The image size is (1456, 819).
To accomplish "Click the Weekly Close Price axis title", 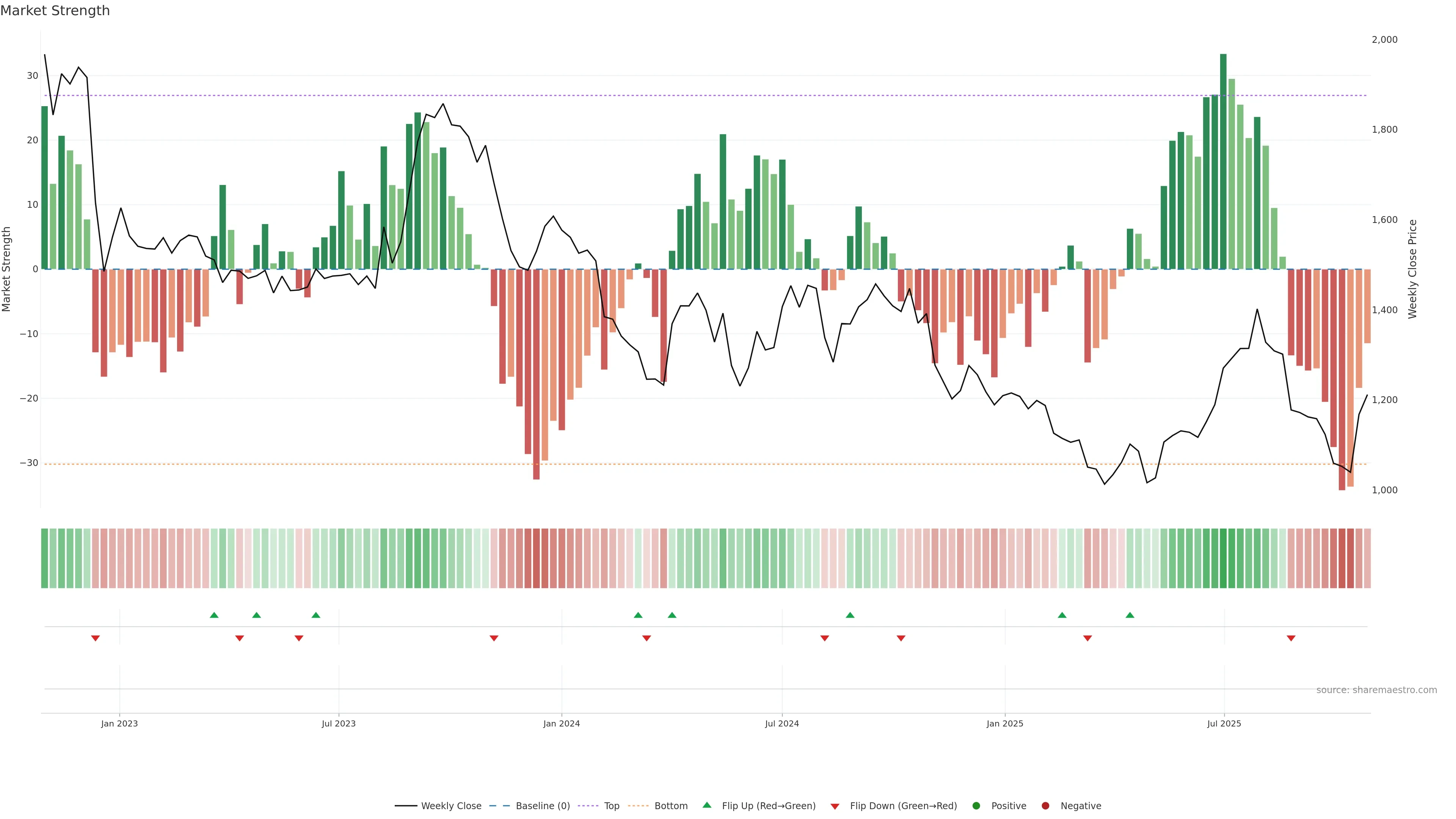I will click(x=1412, y=269).
